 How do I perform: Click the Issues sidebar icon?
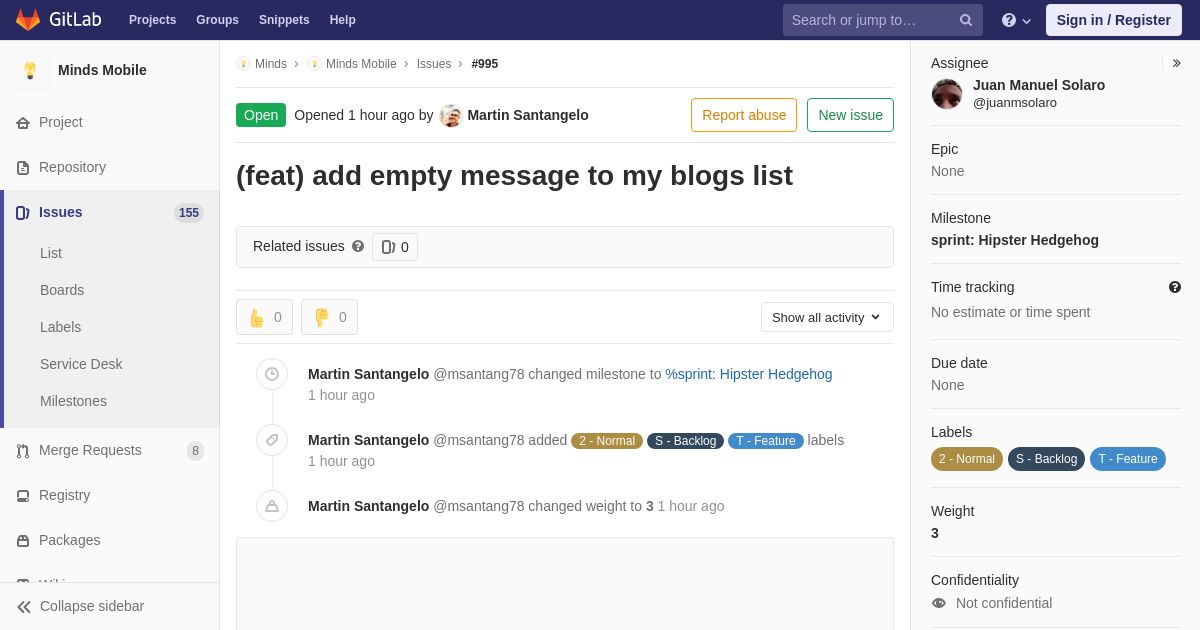(23, 213)
